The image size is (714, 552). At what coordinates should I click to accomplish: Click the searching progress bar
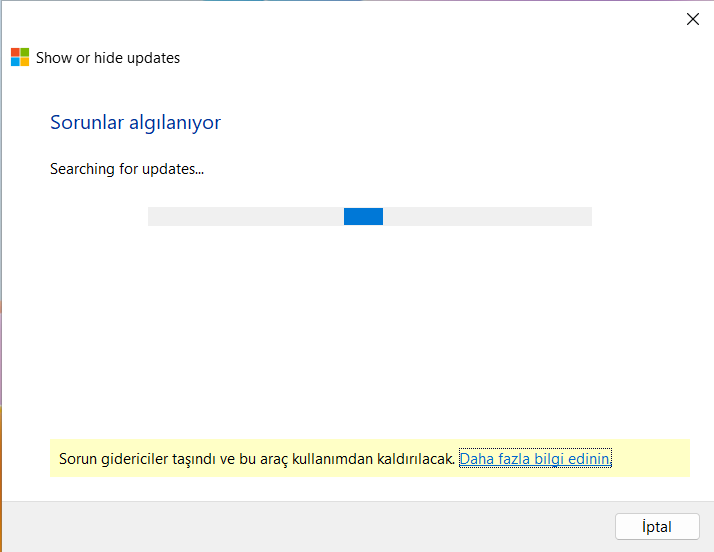click(370, 216)
